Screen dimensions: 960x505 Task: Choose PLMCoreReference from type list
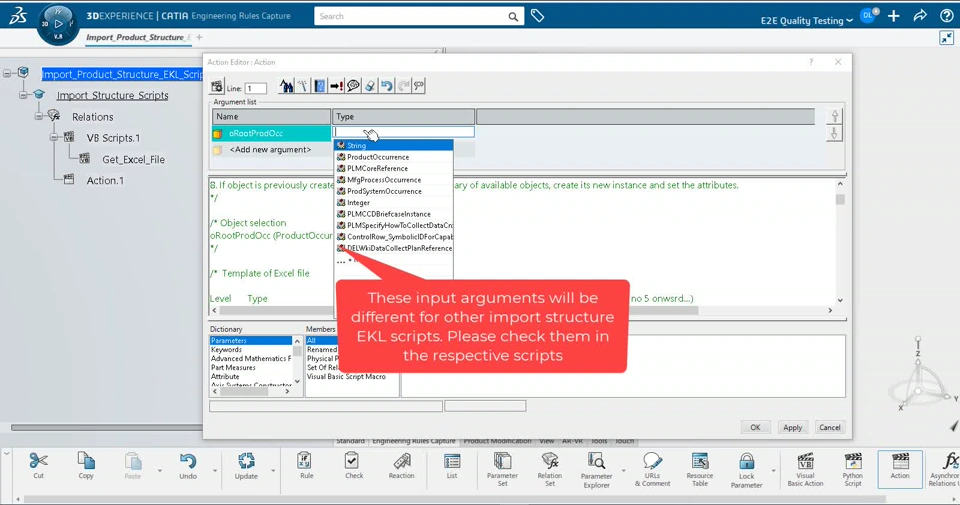[394, 168]
